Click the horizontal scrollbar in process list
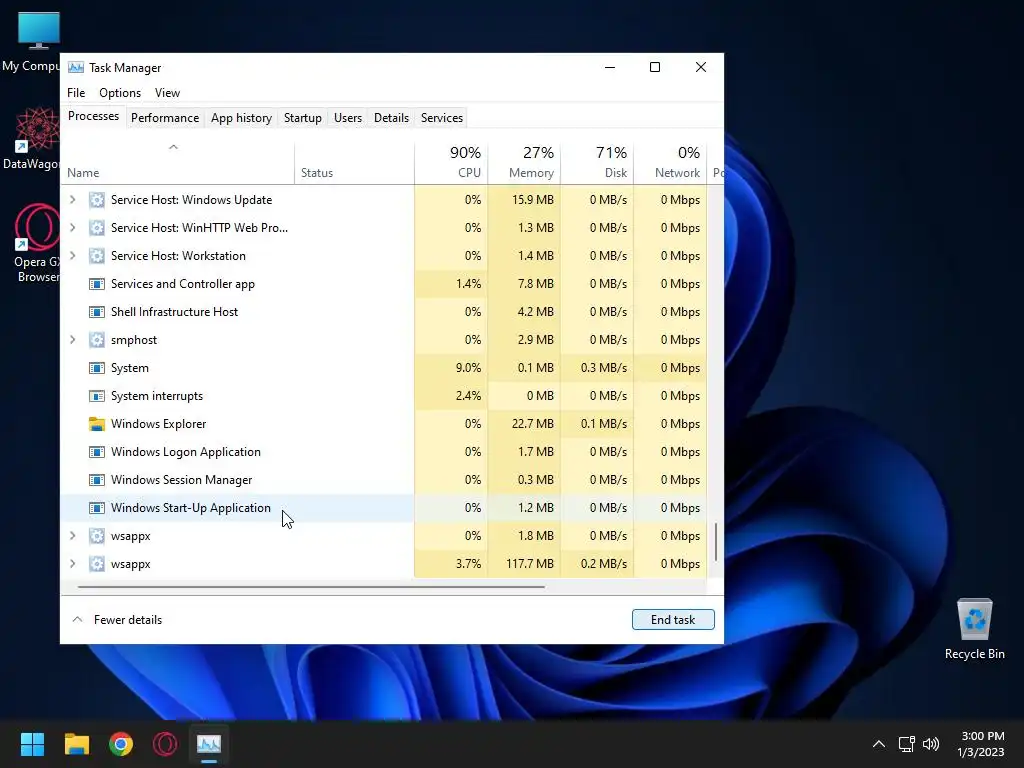The width and height of the screenshot is (1024, 768). pyautogui.click(x=311, y=587)
